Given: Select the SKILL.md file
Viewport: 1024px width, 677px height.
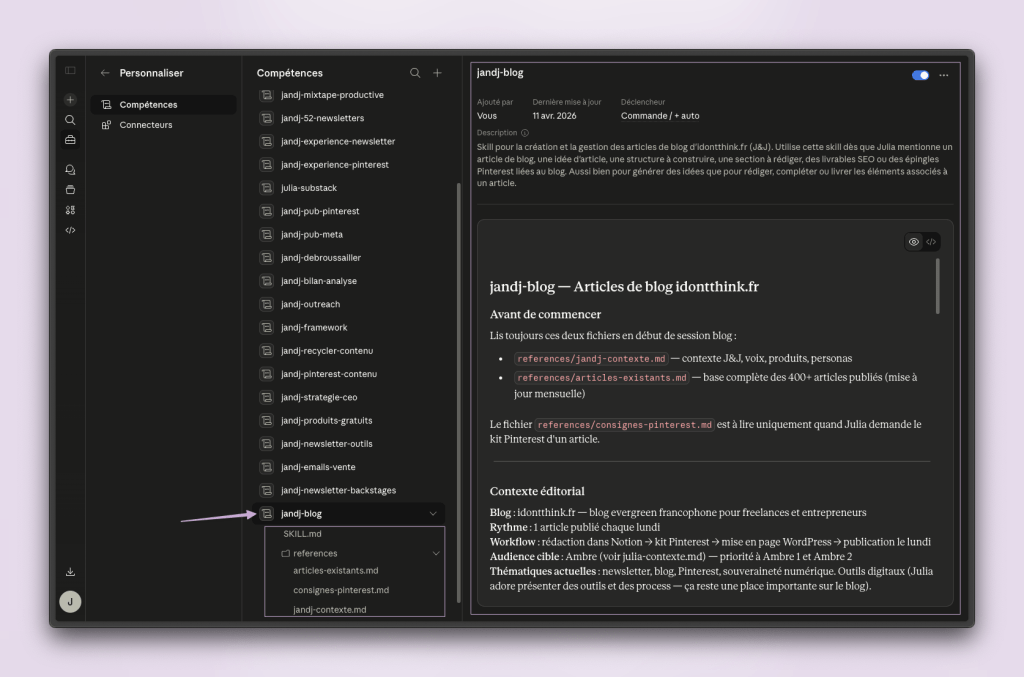Looking at the screenshot, I should click(x=302, y=534).
